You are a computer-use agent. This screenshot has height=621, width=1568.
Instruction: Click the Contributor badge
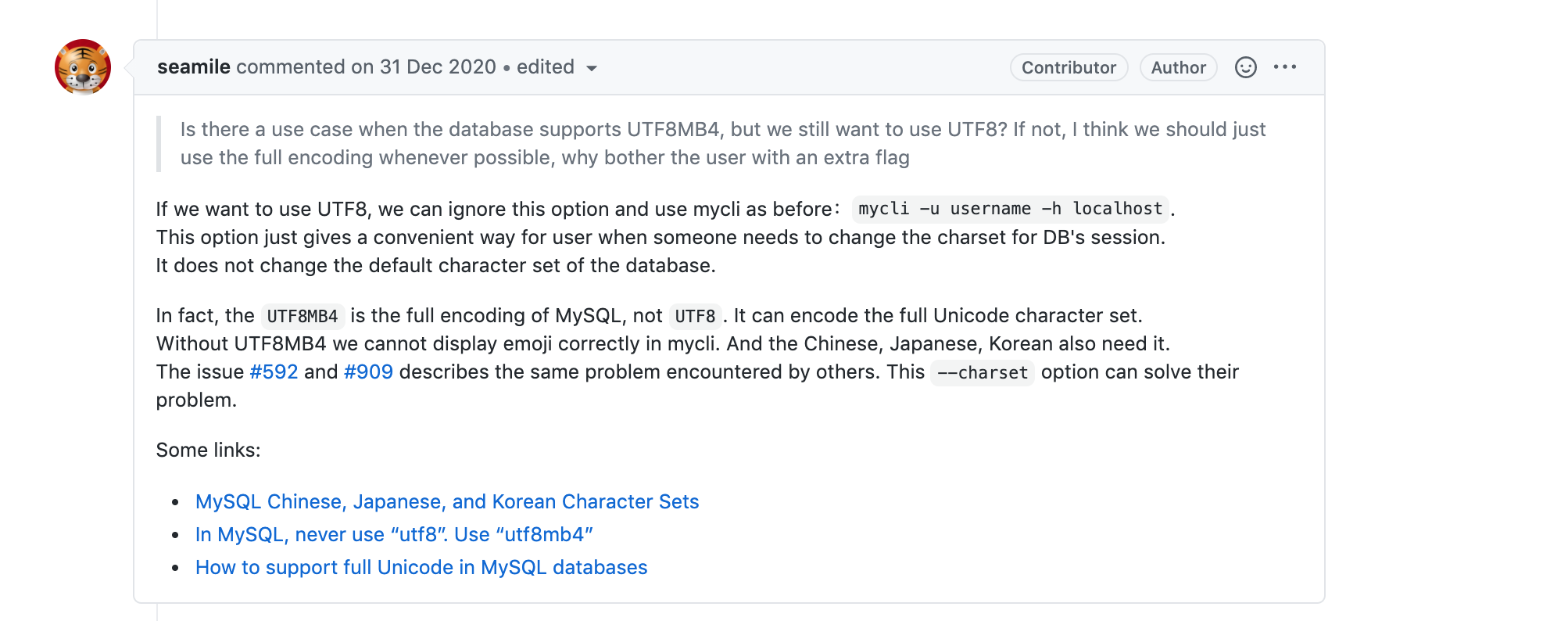(1068, 67)
